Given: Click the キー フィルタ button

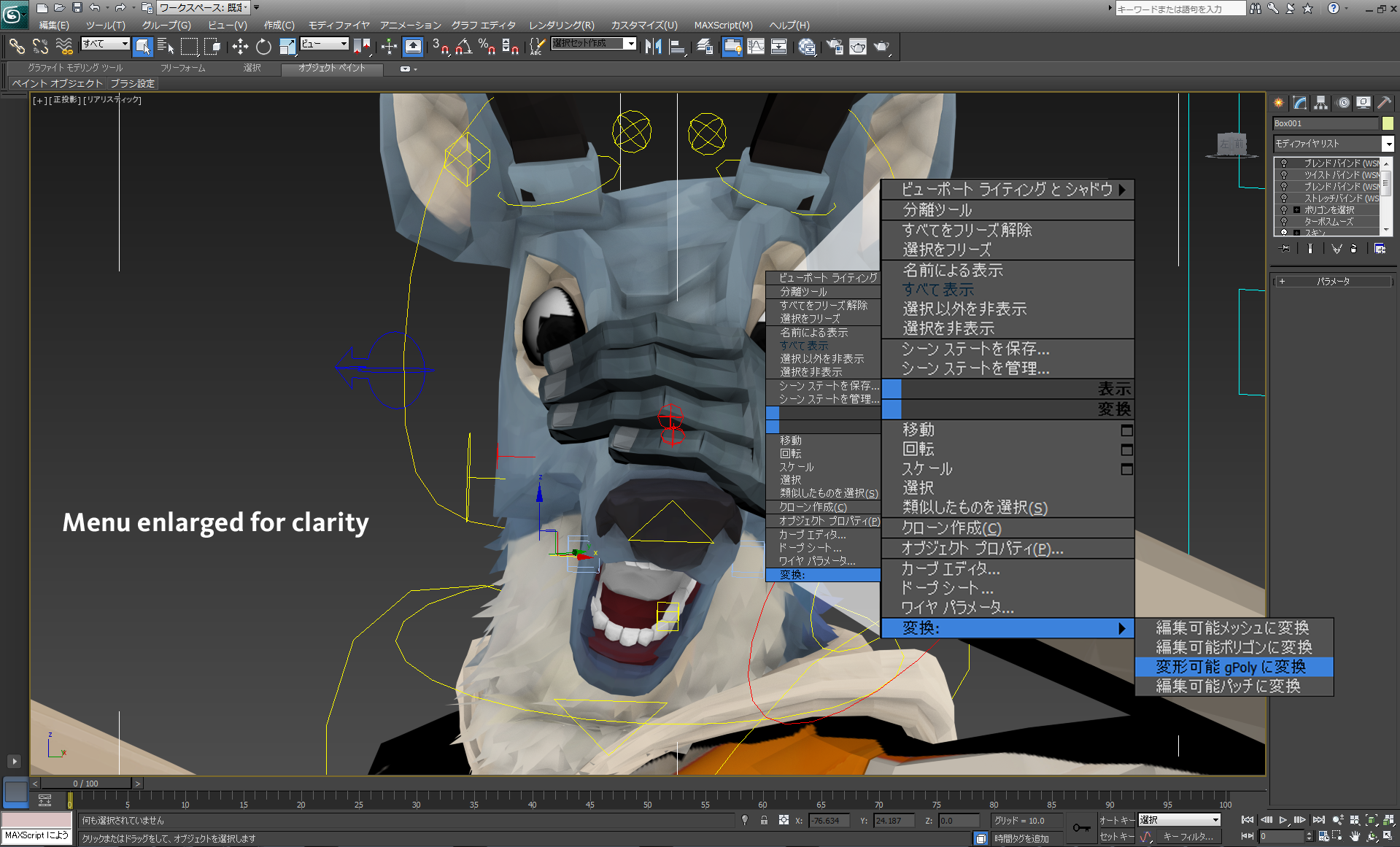Looking at the screenshot, I should click(x=1188, y=837).
